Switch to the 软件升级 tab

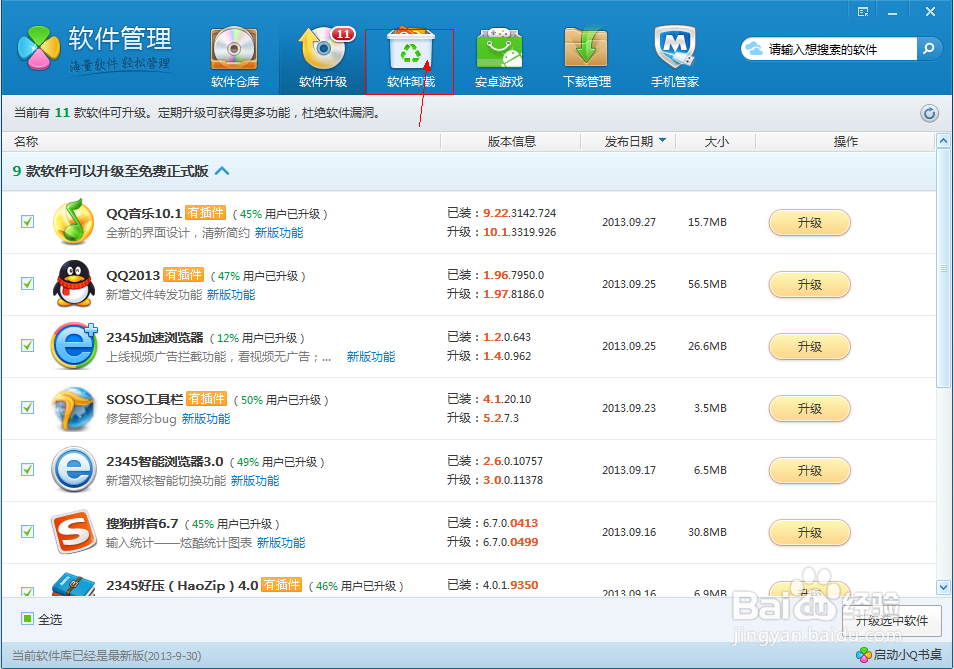323,58
